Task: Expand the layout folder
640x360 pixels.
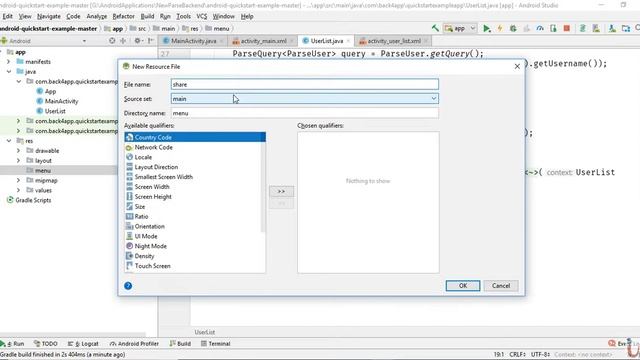Action: click(x=18, y=160)
